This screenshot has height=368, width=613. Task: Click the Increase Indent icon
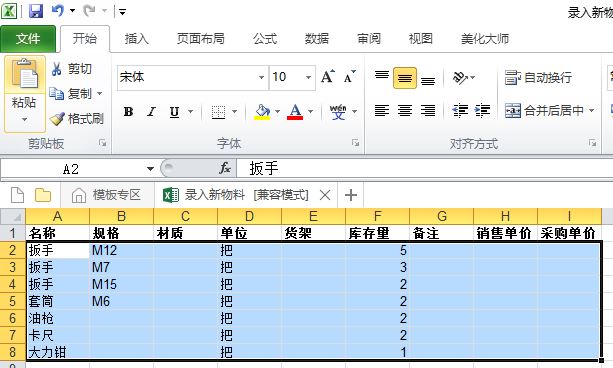coord(482,111)
